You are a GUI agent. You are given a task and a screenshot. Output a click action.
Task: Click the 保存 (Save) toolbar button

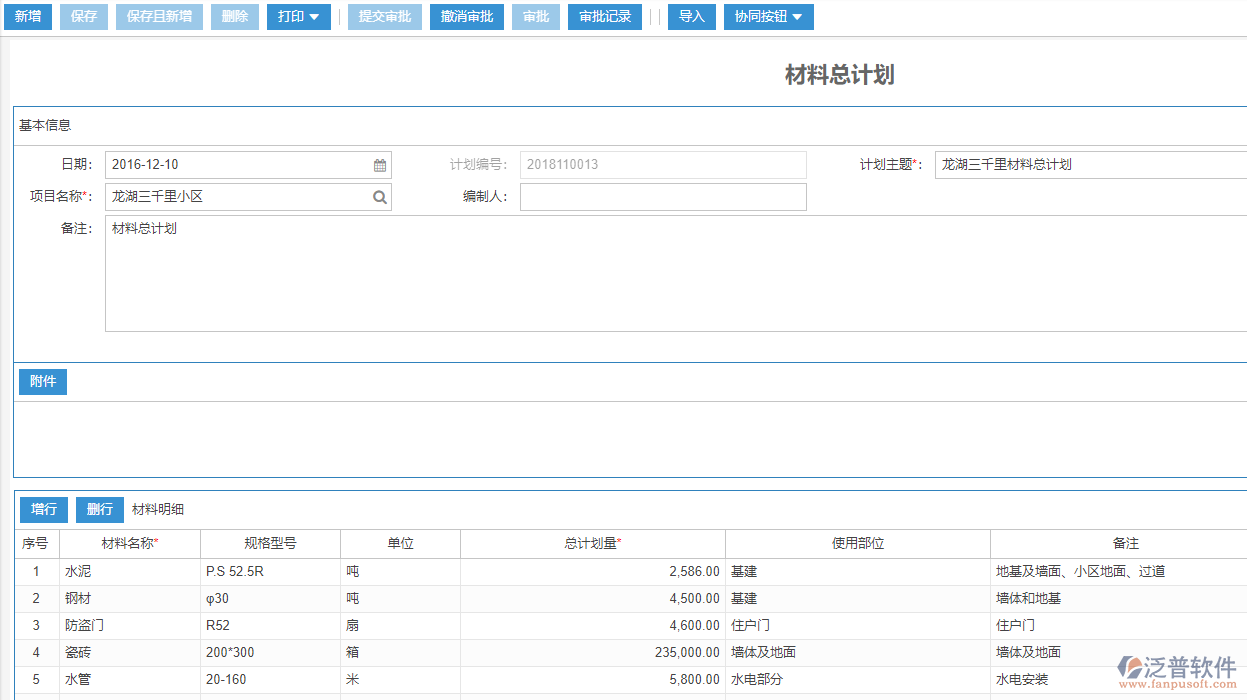click(x=83, y=16)
